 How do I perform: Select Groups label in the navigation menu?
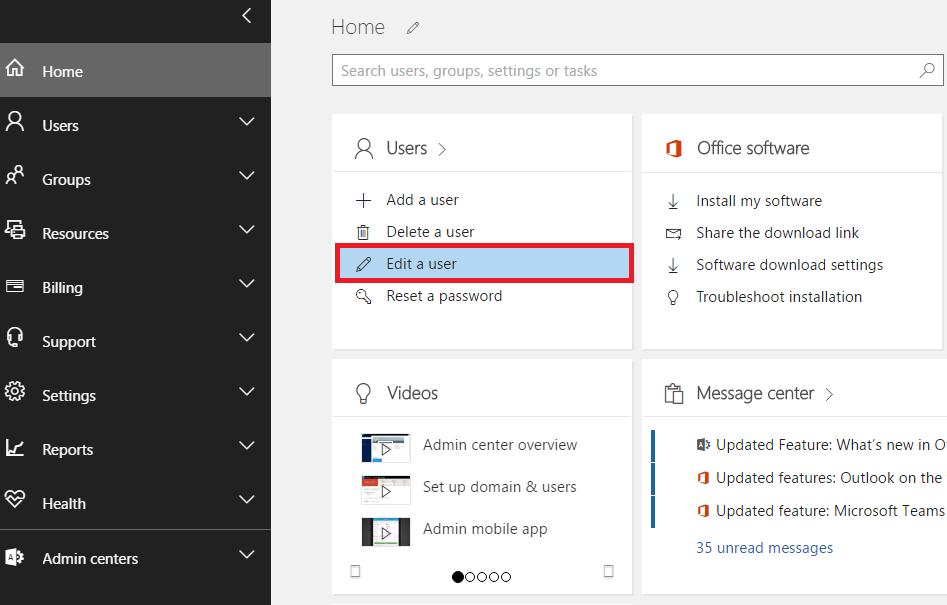tap(66, 180)
